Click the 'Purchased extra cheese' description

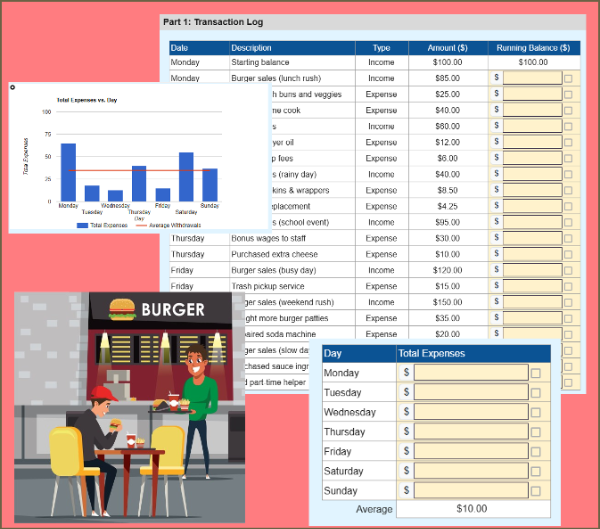point(274,255)
